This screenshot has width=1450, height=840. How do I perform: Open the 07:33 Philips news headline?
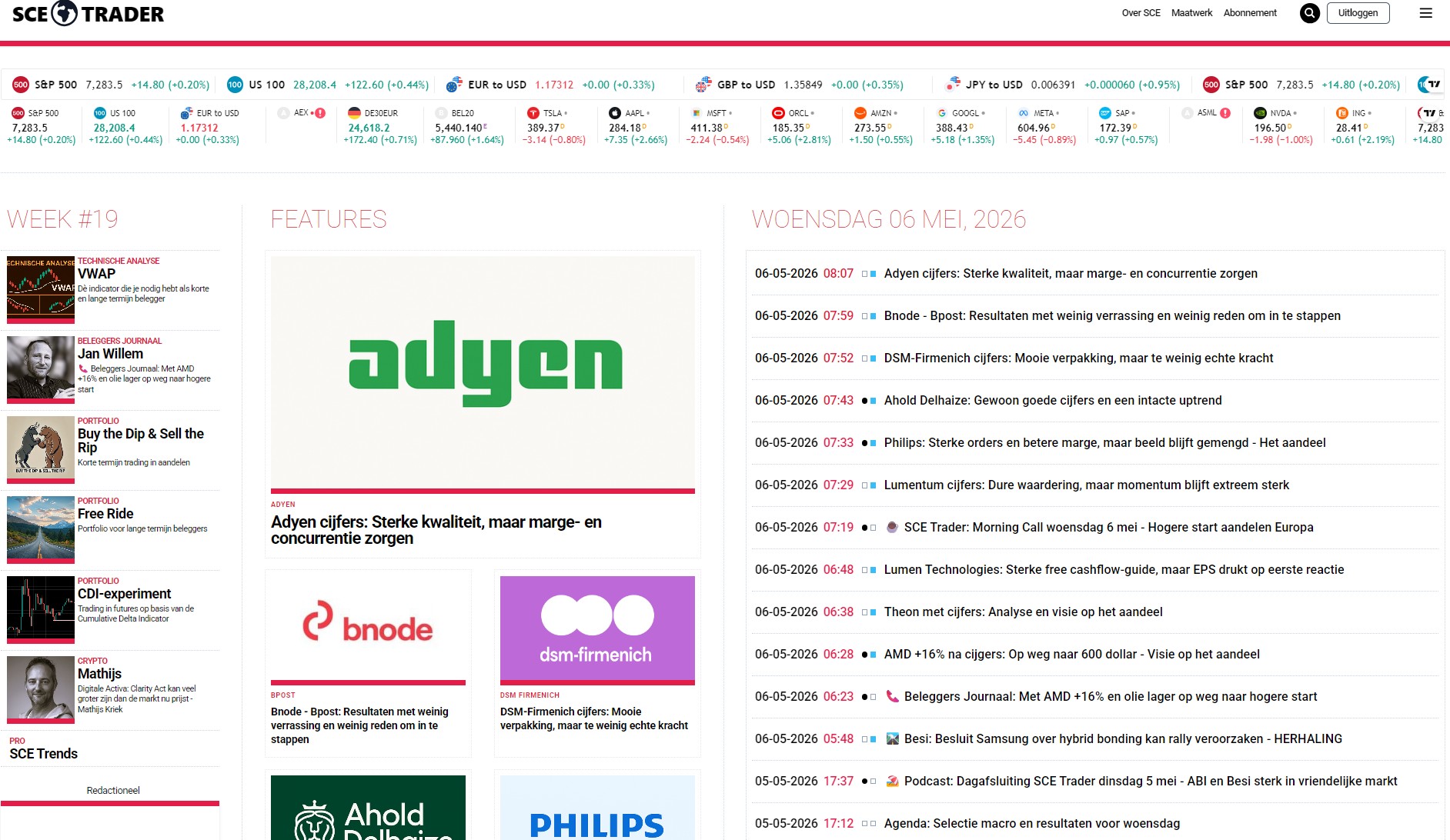[x=1105, y=442]
